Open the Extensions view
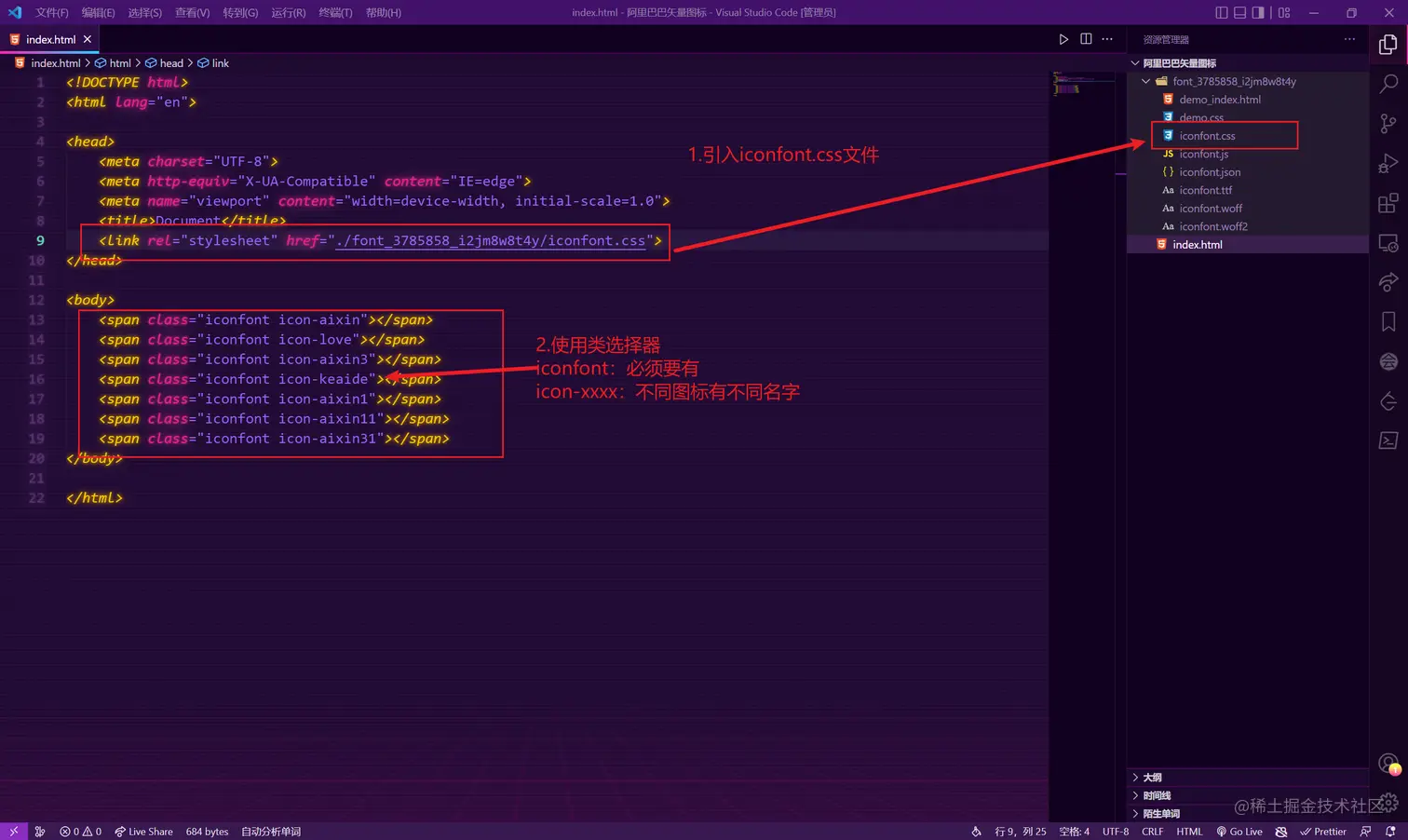Viewport: 1408px width, 840px height. [1388, 203]
